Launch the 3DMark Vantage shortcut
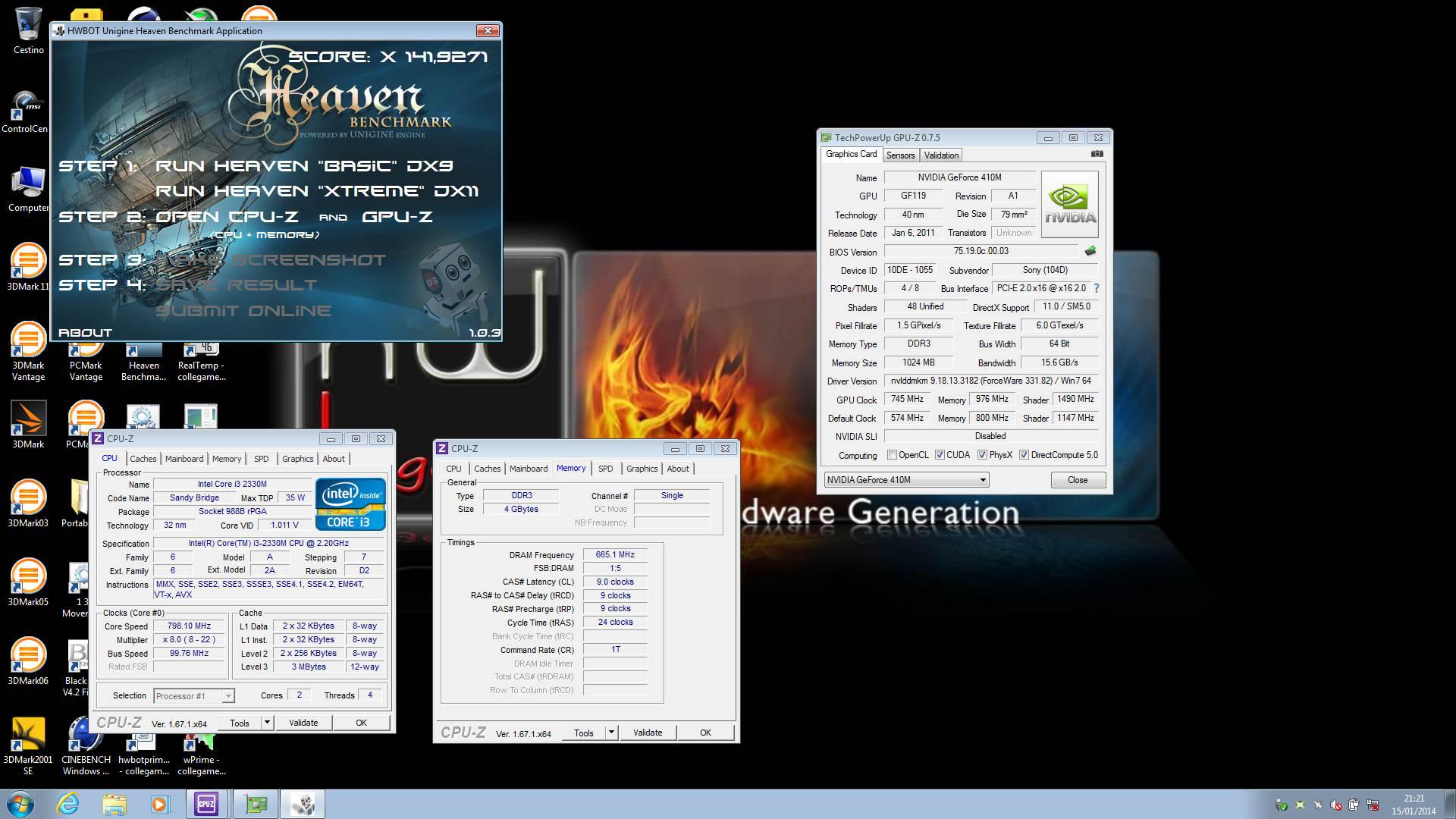 tap(28, 350)
